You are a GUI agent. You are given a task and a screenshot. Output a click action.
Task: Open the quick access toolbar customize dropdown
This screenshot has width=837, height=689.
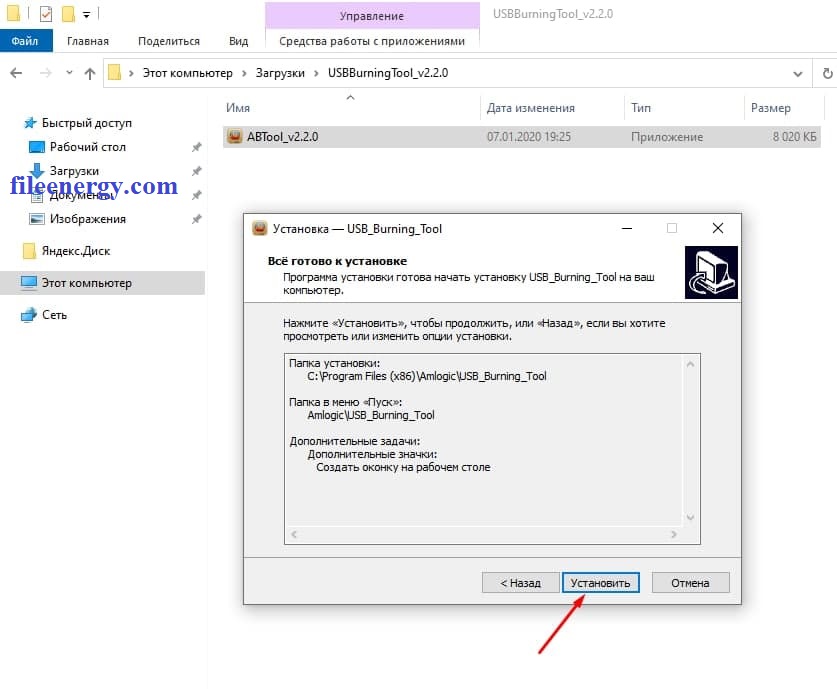86,14
